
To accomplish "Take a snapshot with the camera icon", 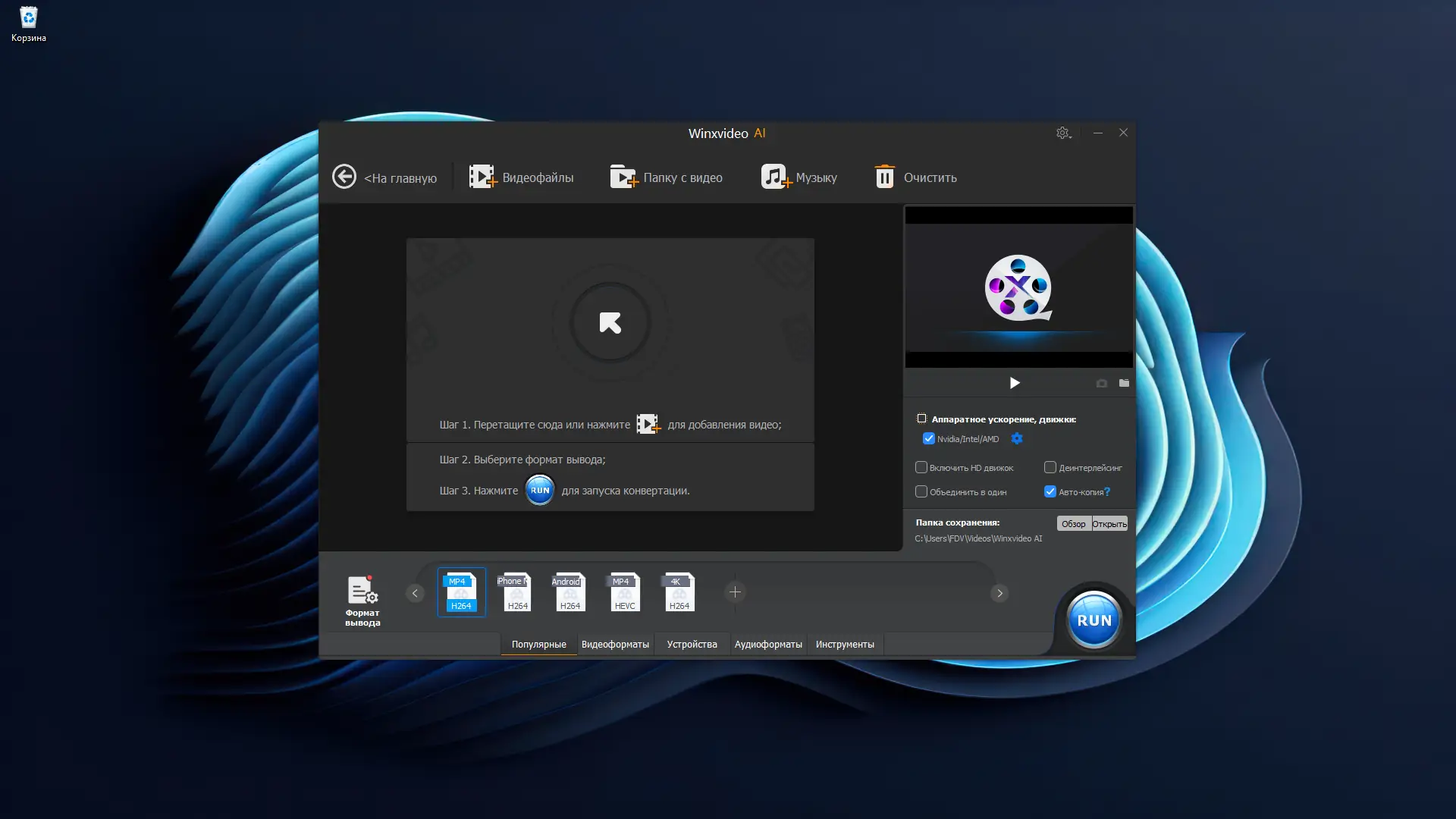I will [1101, 384].
